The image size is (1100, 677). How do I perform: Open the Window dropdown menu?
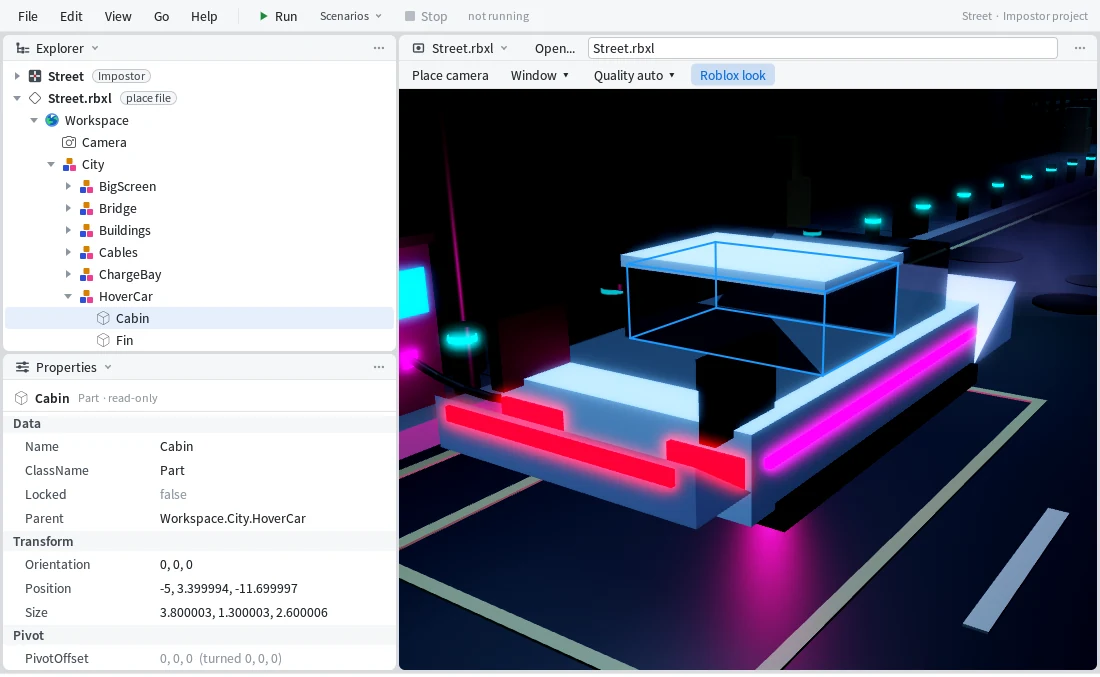tap(539, 75)
